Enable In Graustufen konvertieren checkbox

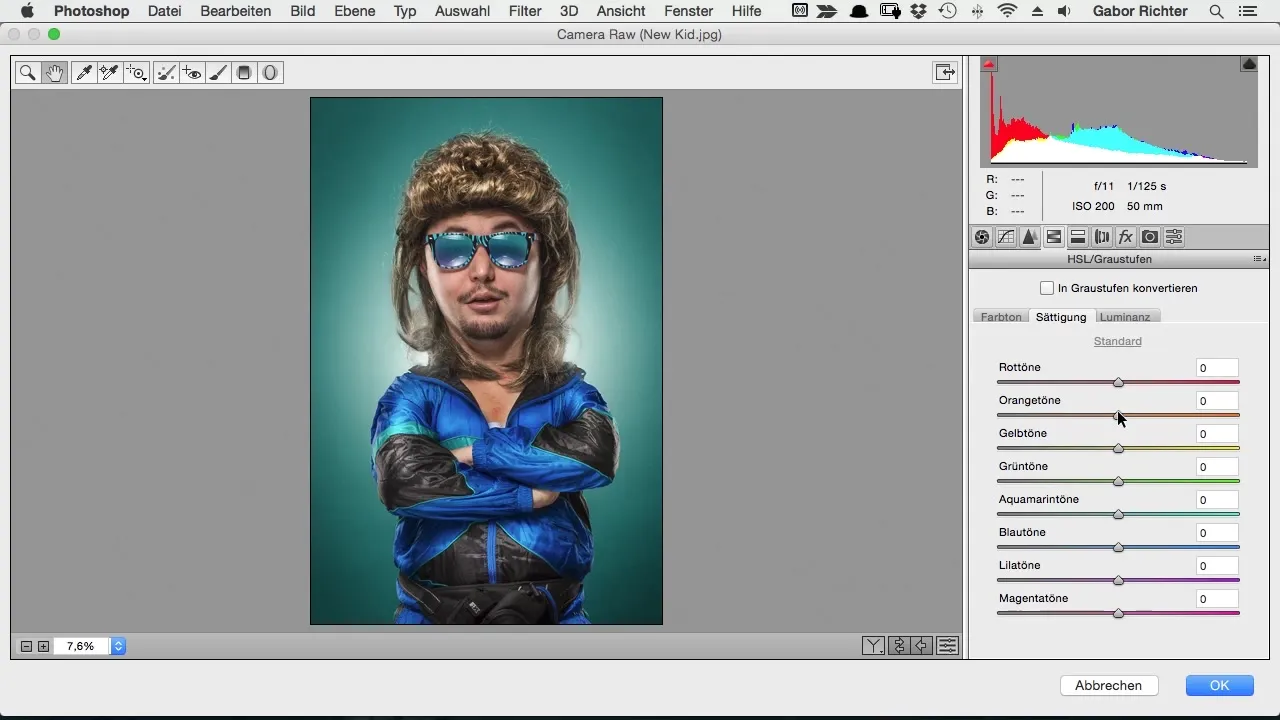(x=1047, y=288)
